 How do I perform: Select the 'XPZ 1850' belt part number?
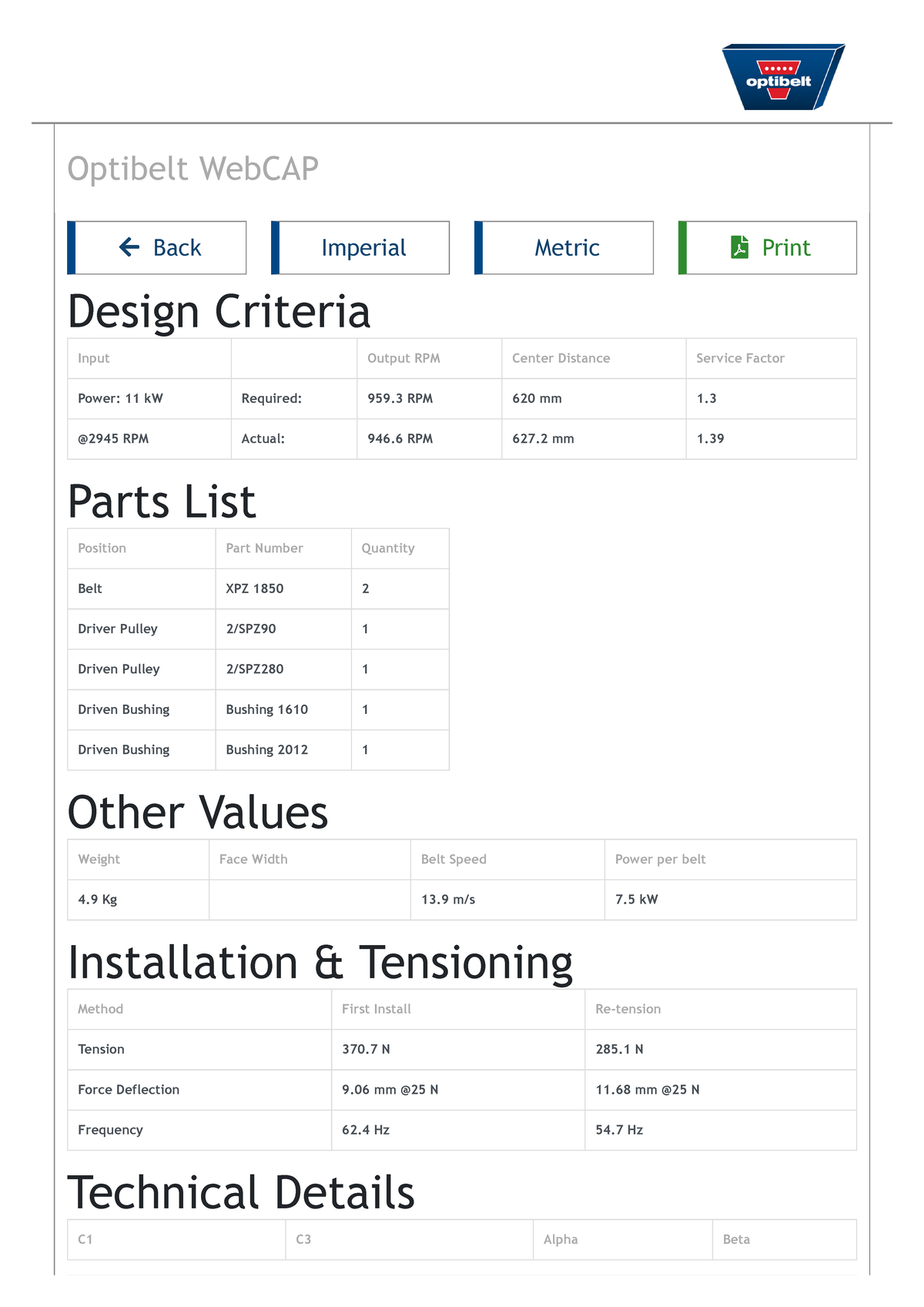[x=255, y=588]
